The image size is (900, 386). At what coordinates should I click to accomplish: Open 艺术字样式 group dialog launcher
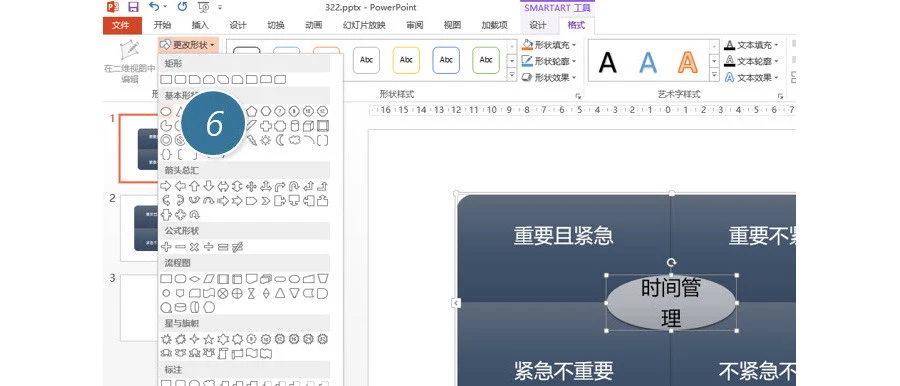tap(781, 96)
